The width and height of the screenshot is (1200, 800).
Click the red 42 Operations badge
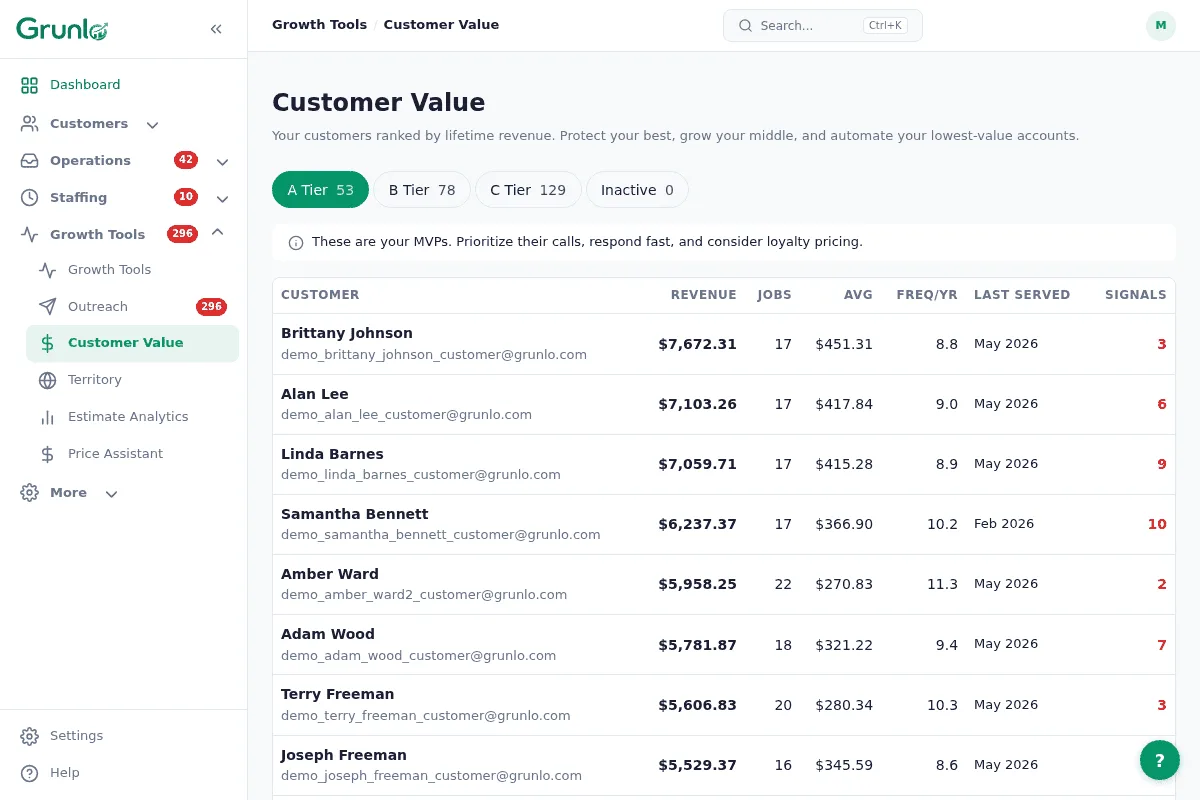coord(186,160)
